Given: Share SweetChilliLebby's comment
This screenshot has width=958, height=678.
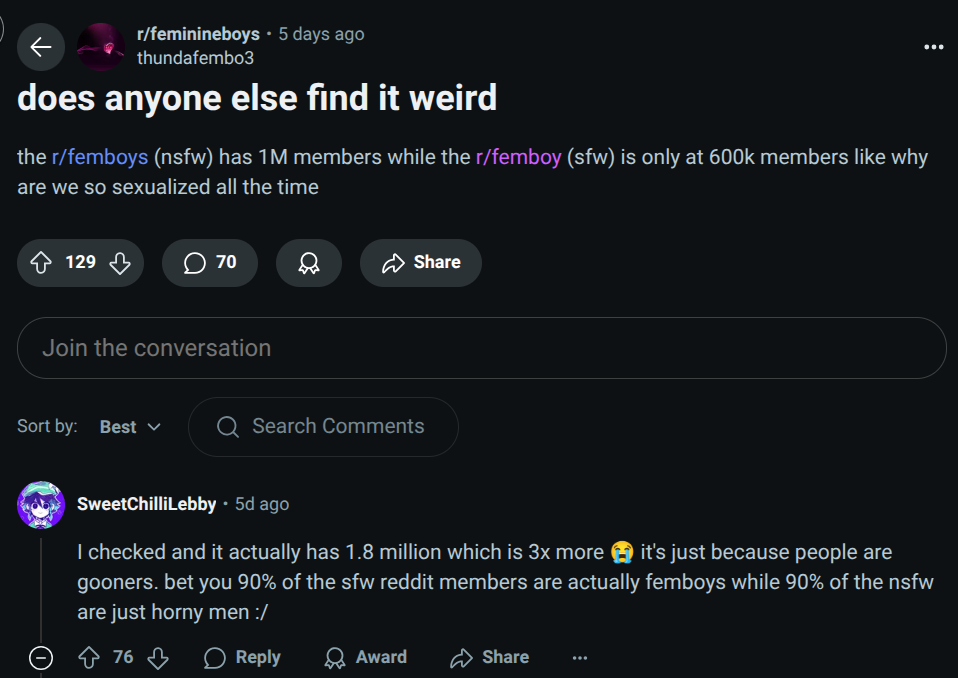Looking at the screenshot, I should (x=490, y=657).
